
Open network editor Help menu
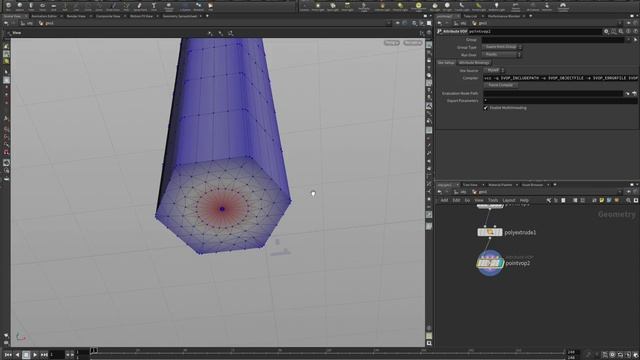(524, 200)
